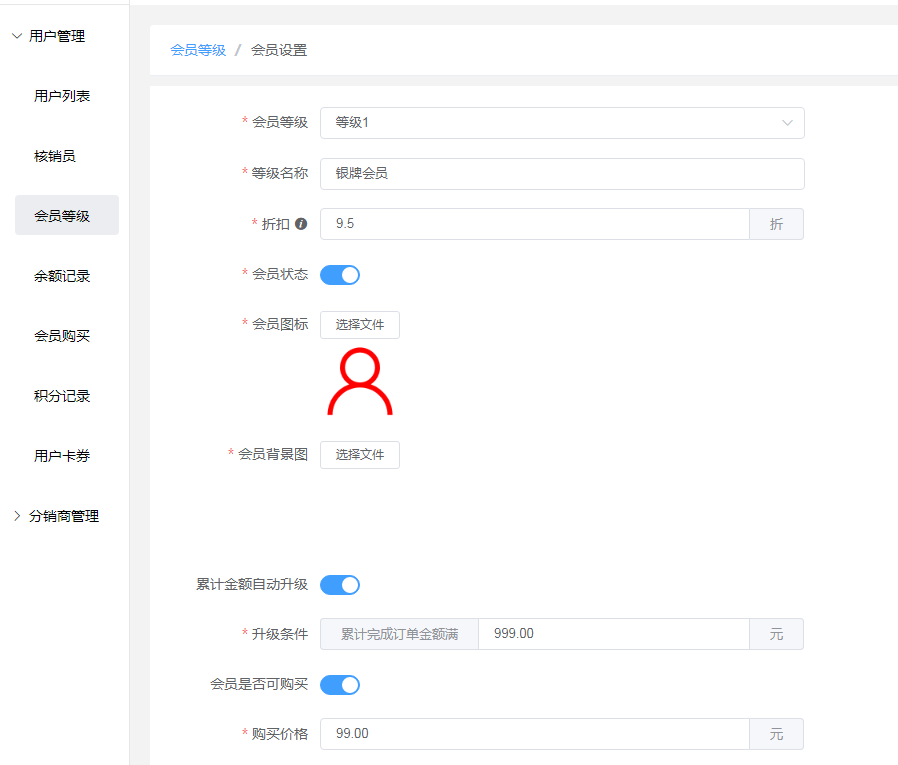Open 用户卡券 in the sidebar

62,456
